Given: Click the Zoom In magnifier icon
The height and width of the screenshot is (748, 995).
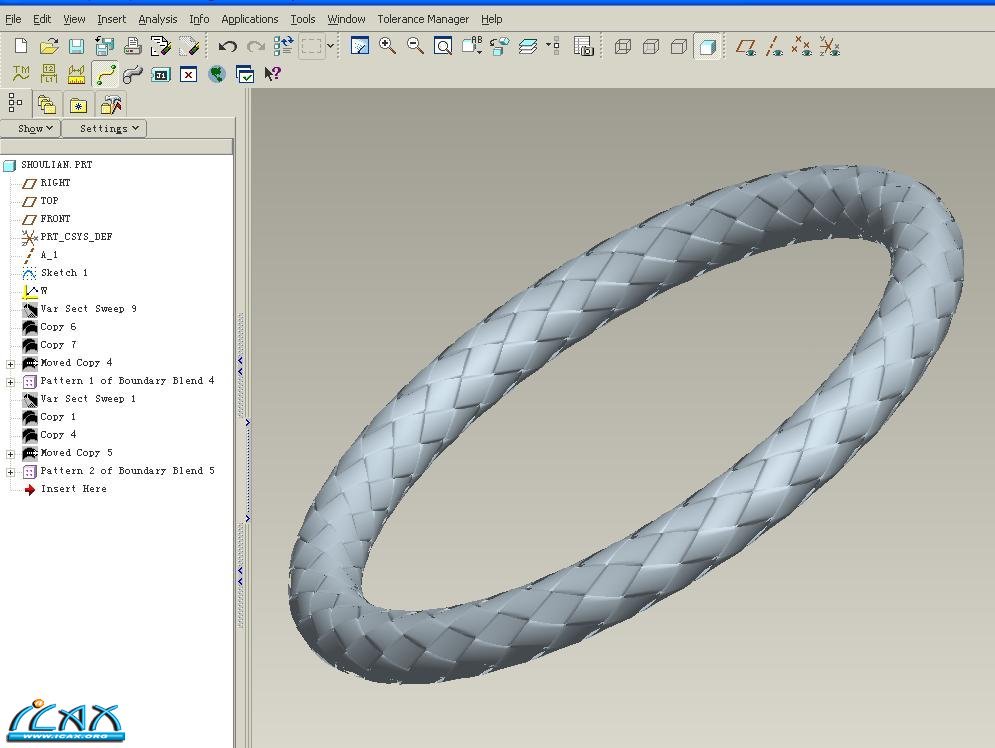Looking at the screenshot, I should tap(387, 46).
